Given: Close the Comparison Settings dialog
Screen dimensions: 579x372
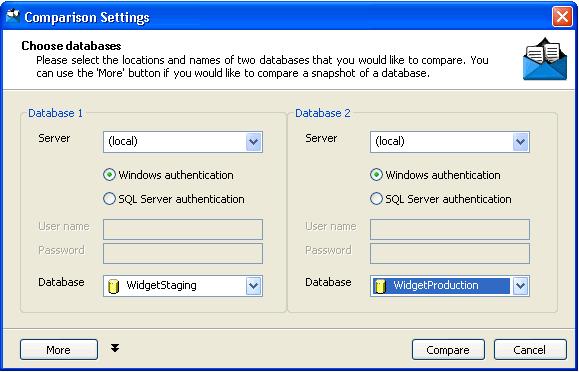Looking at the screenshot, I should pyautogui.click(x=562, y=17).
